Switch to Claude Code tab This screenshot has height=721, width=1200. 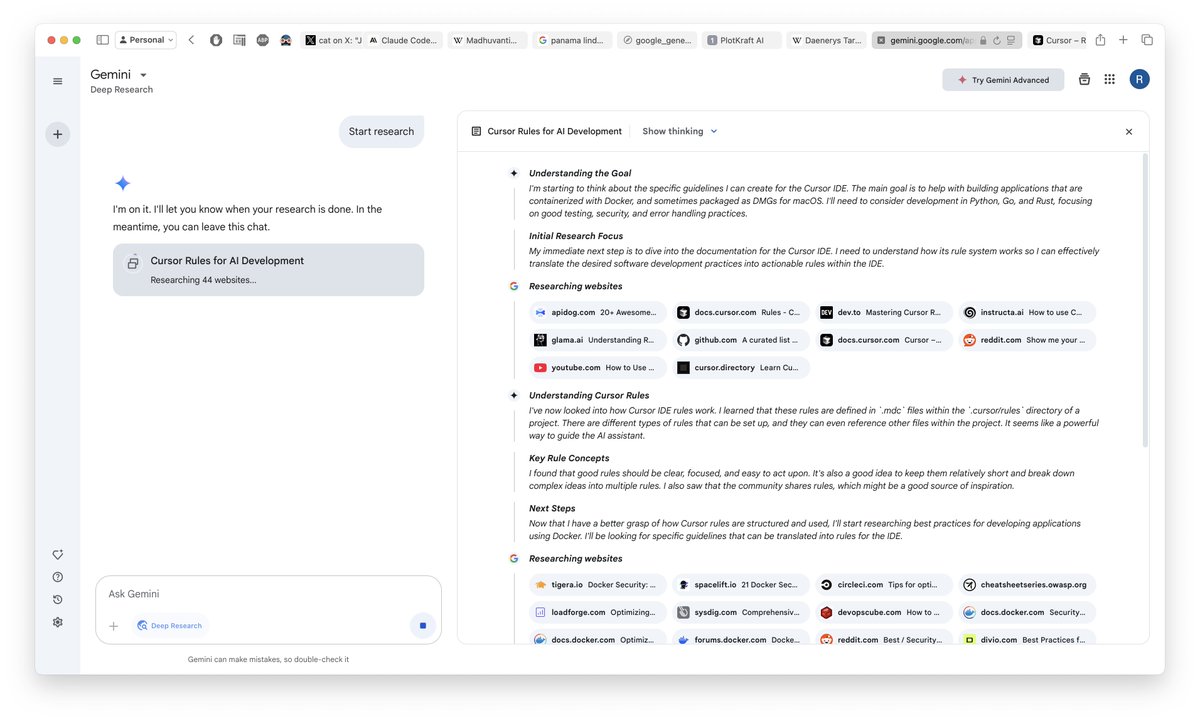coord(403,41)
